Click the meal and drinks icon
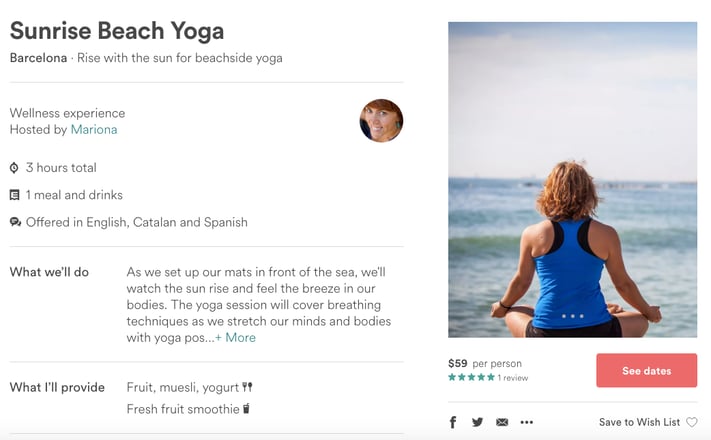Screen dimensions: 711x440 point(15,195)
